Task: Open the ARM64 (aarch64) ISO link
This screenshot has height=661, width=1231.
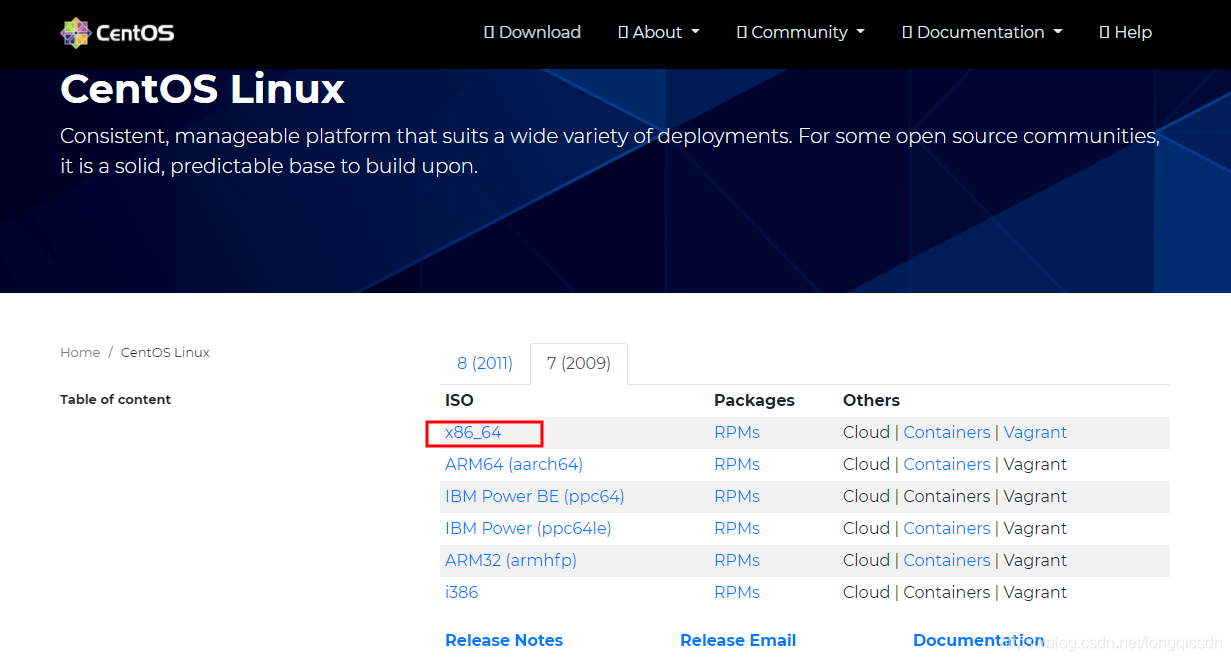Action: (x=514, y=464)
